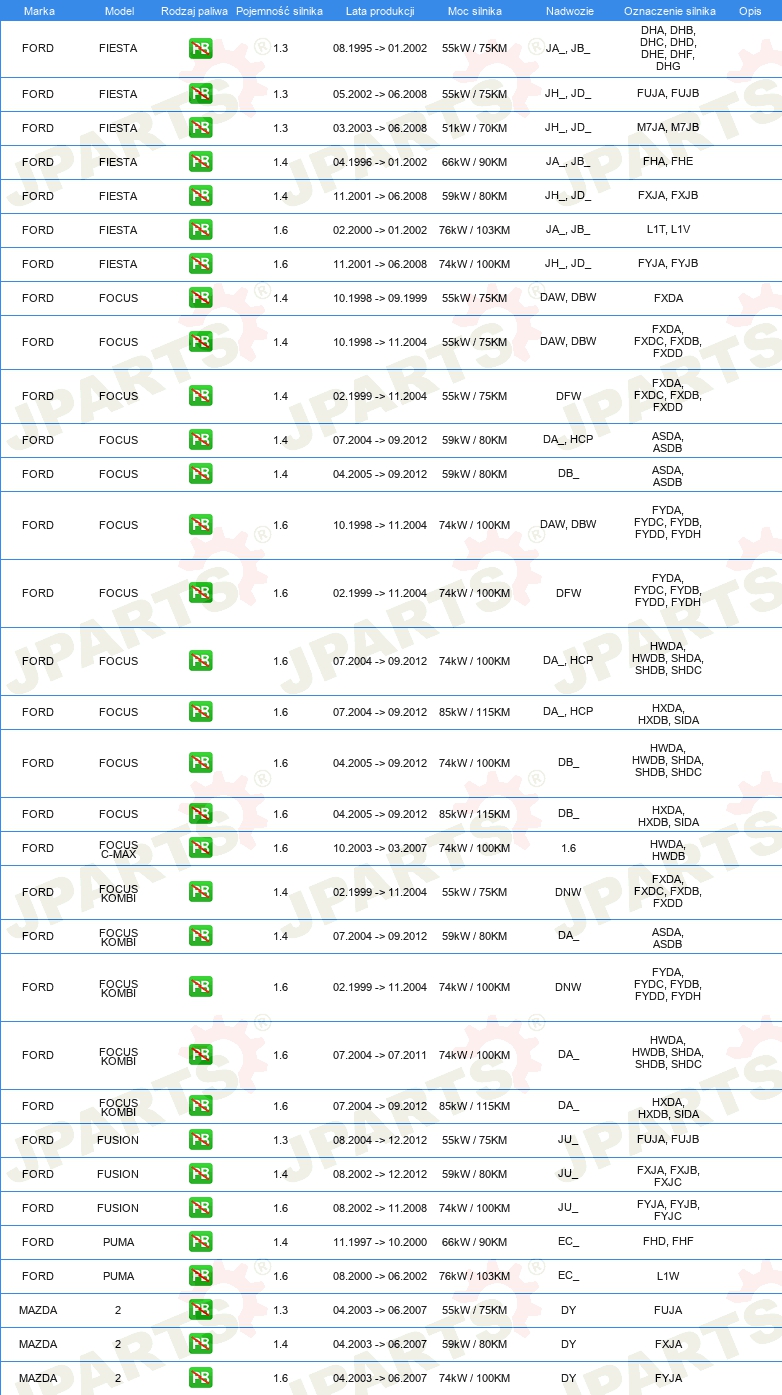782x1395 pixels.
Task: Click engine code cell L1T, L1V
Action: coord(668,230)
